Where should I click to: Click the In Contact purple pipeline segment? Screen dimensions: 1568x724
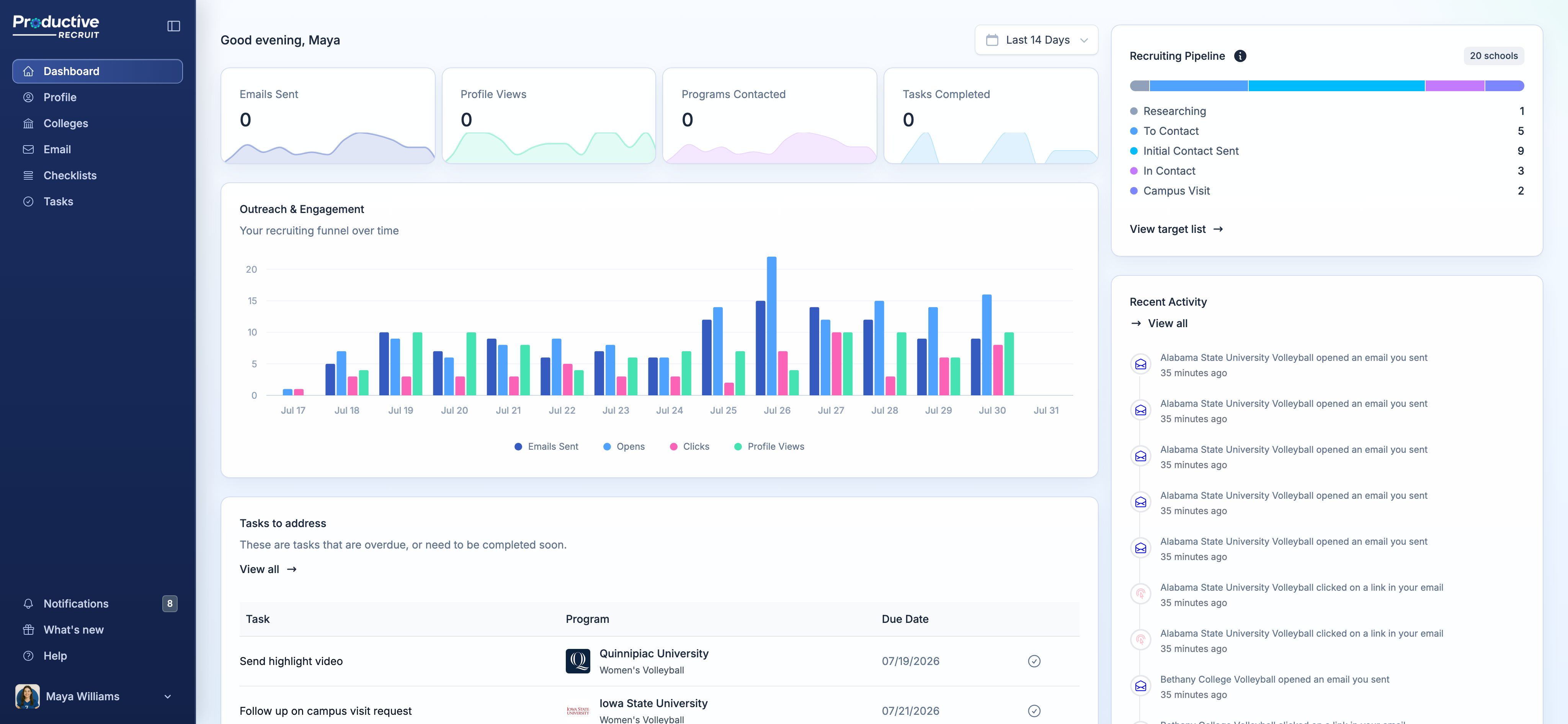(1454, 86)
